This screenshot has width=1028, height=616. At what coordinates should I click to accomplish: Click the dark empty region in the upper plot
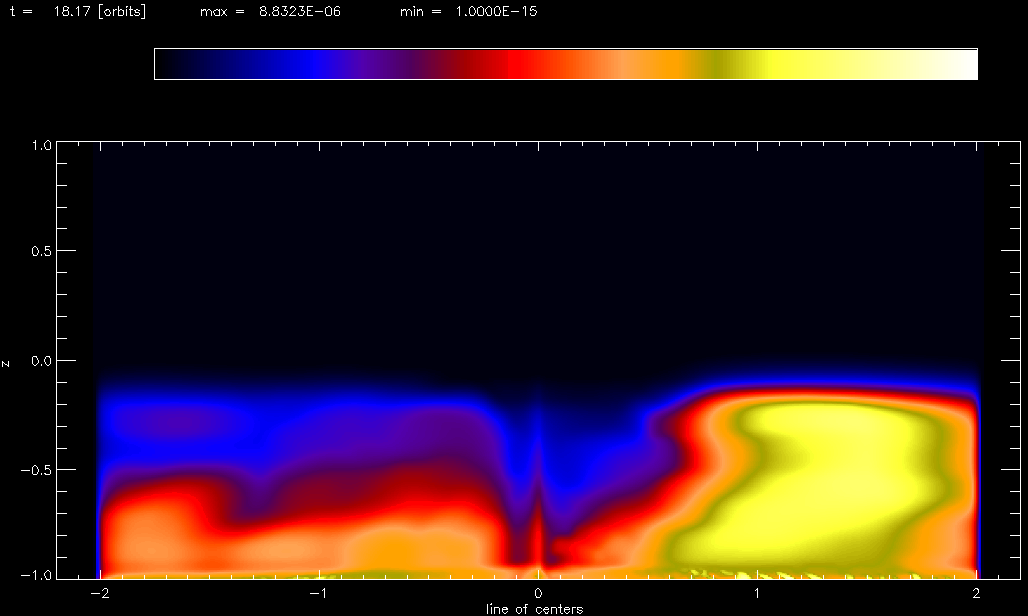[x=540, y=250]
